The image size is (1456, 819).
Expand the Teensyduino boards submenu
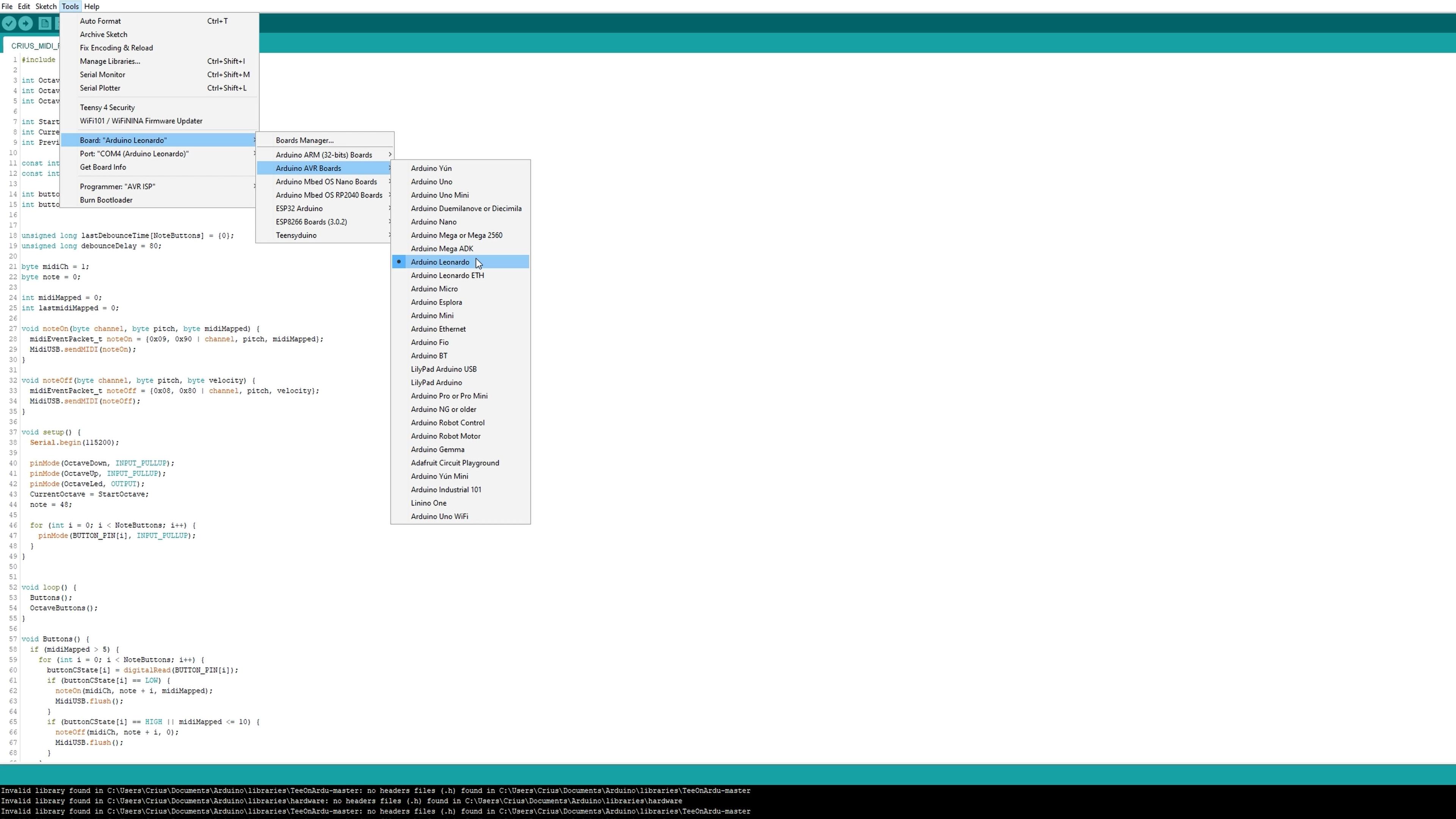pos(296,235)
